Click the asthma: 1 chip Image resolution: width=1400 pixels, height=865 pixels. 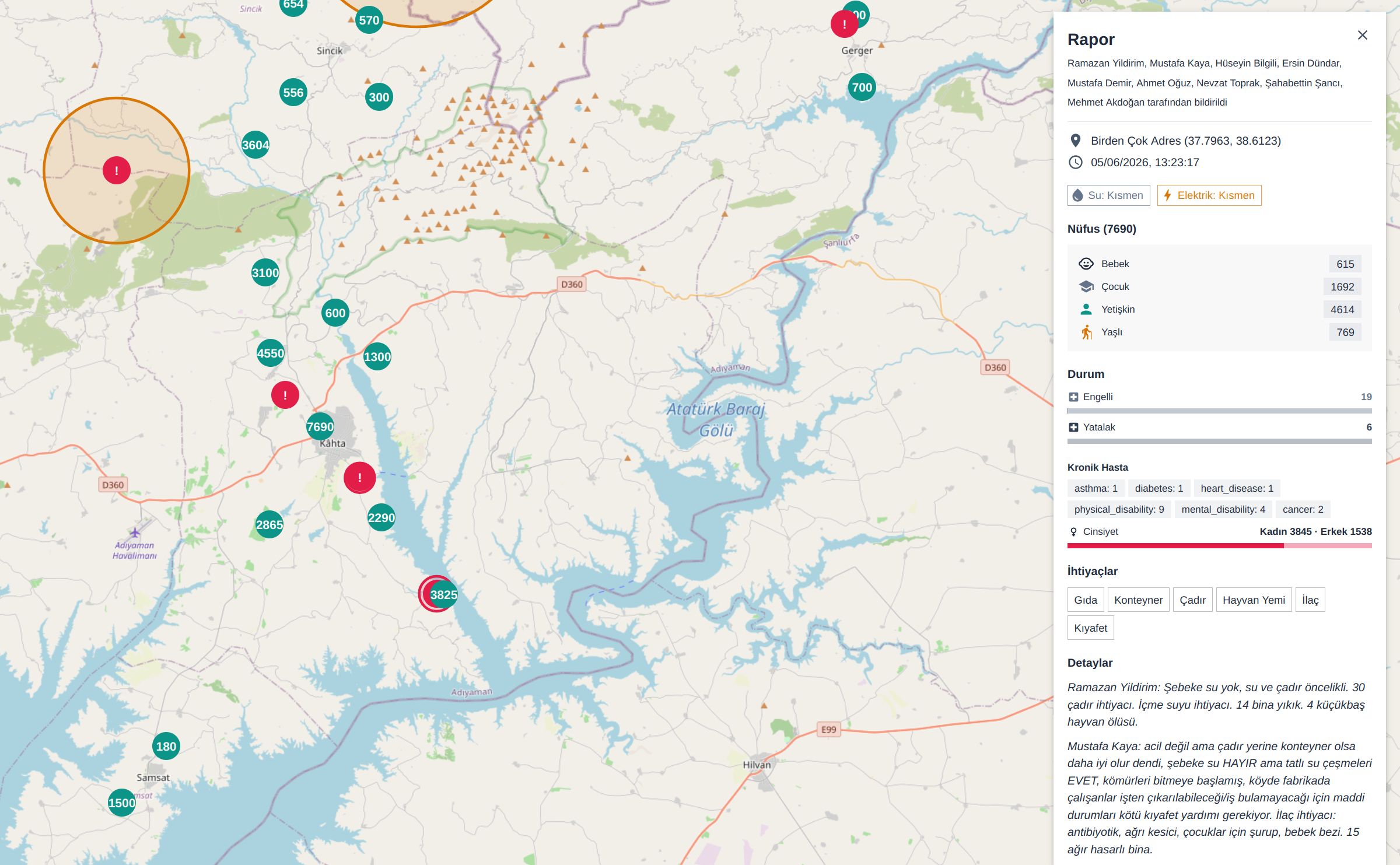click(1095, 488)
